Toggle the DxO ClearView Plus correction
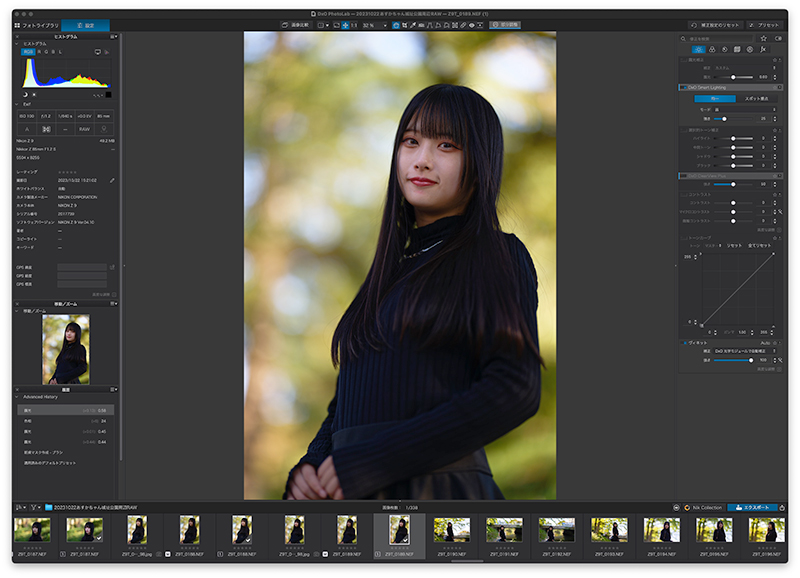 pos(683,176)
